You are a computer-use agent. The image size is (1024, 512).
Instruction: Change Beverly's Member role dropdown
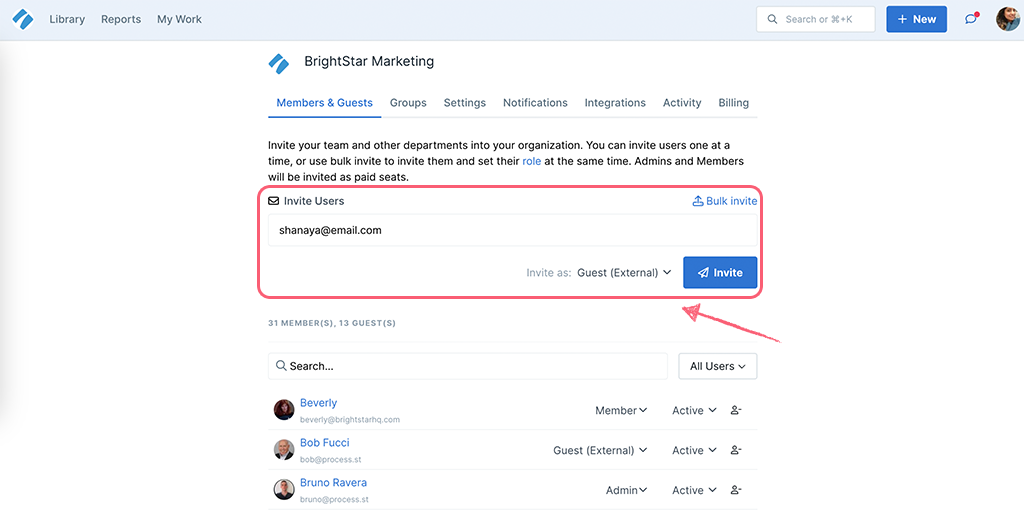(621, 410)
